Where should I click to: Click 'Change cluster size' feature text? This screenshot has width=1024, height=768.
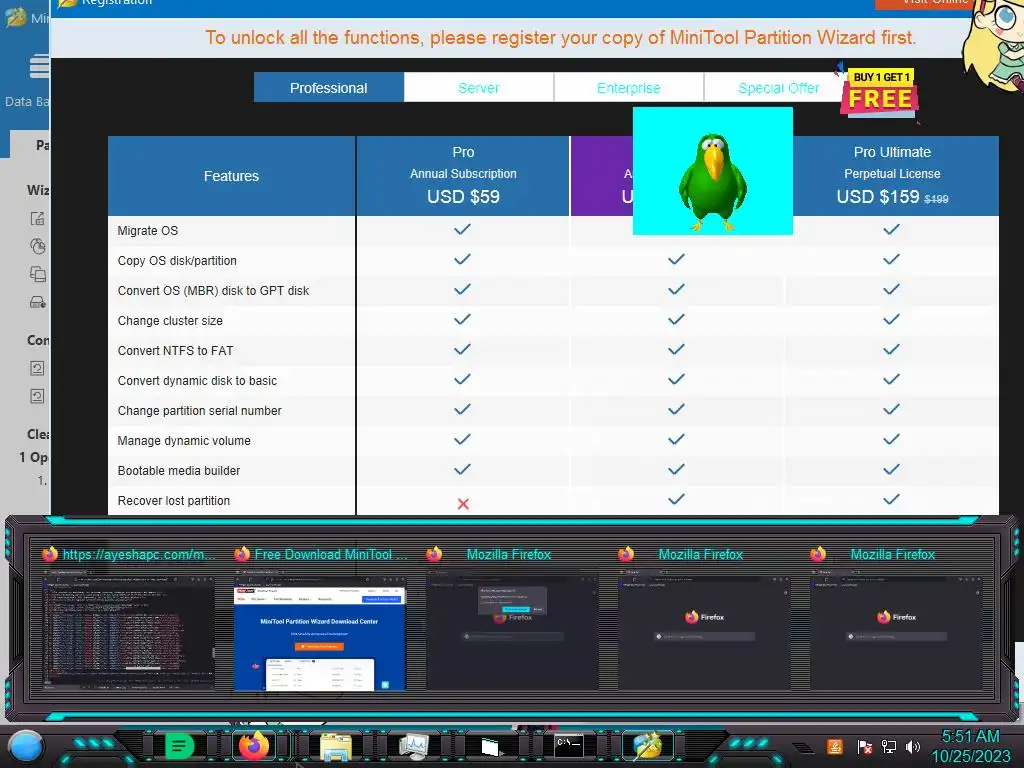pos(170,321)
